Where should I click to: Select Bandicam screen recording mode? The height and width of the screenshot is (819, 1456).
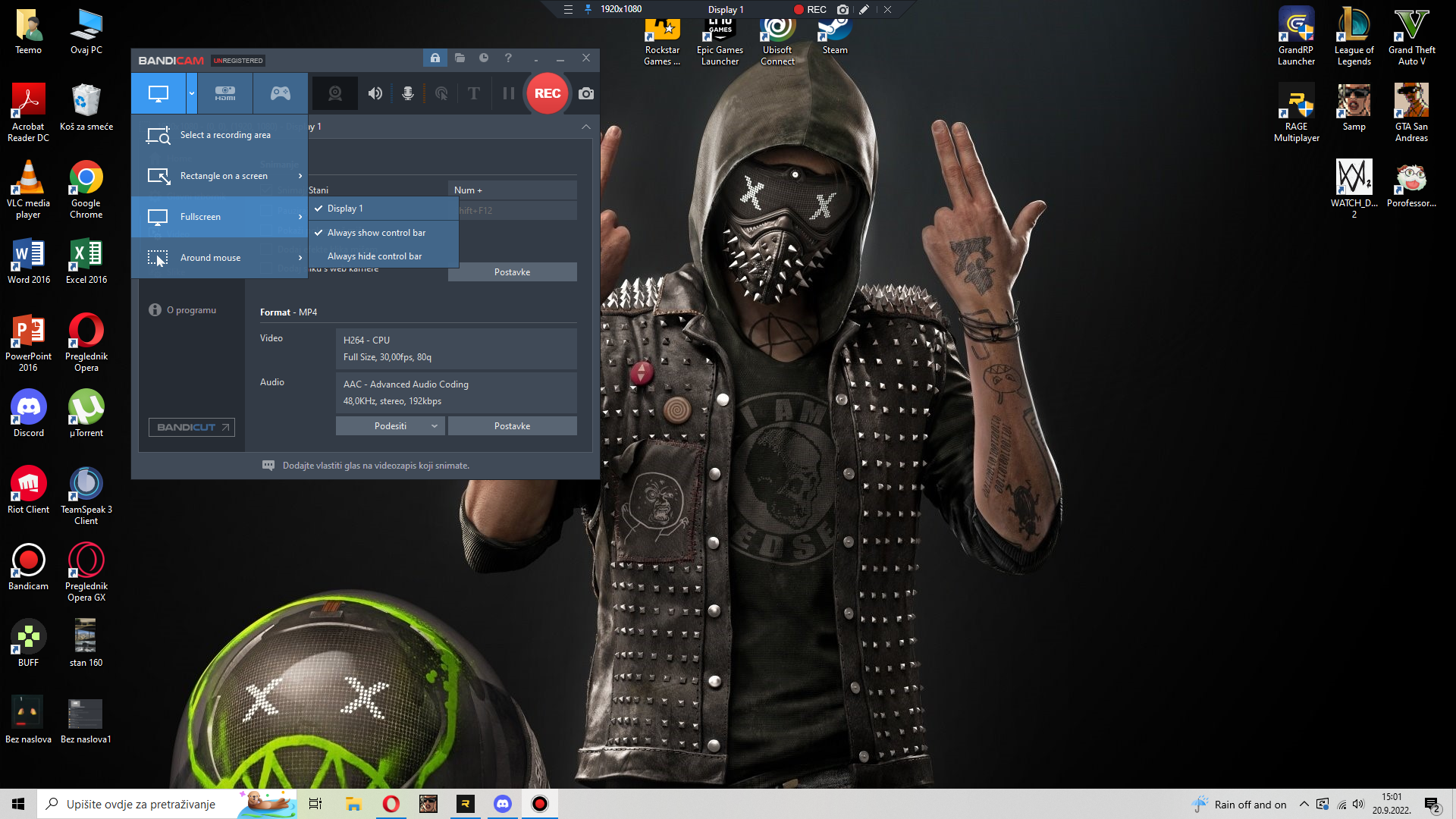click(158, 93)
